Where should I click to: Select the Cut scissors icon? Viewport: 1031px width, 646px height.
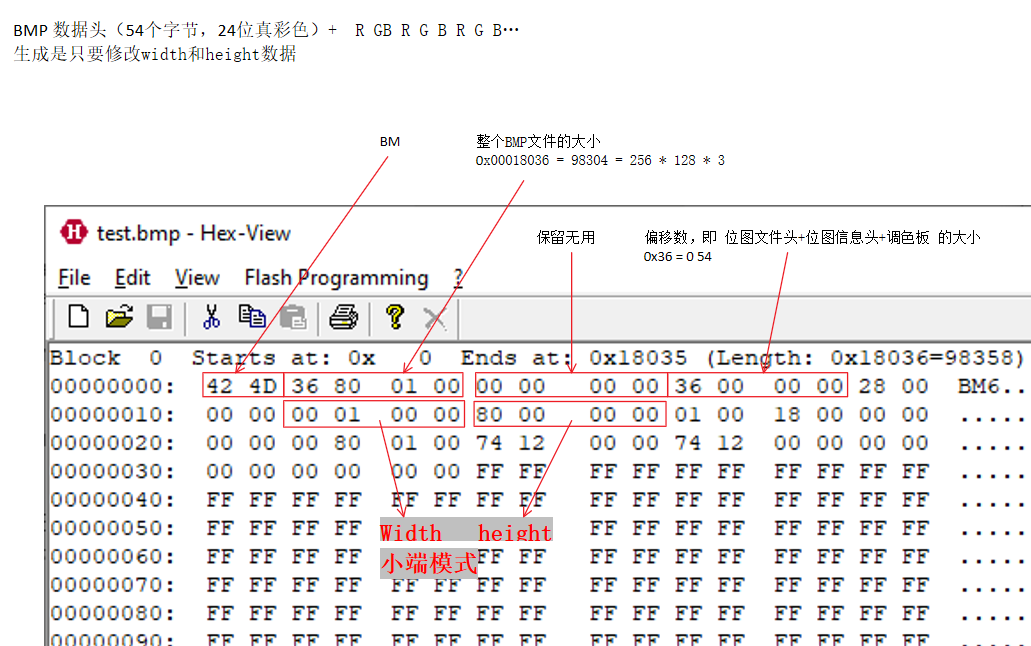tap(213, 316)
